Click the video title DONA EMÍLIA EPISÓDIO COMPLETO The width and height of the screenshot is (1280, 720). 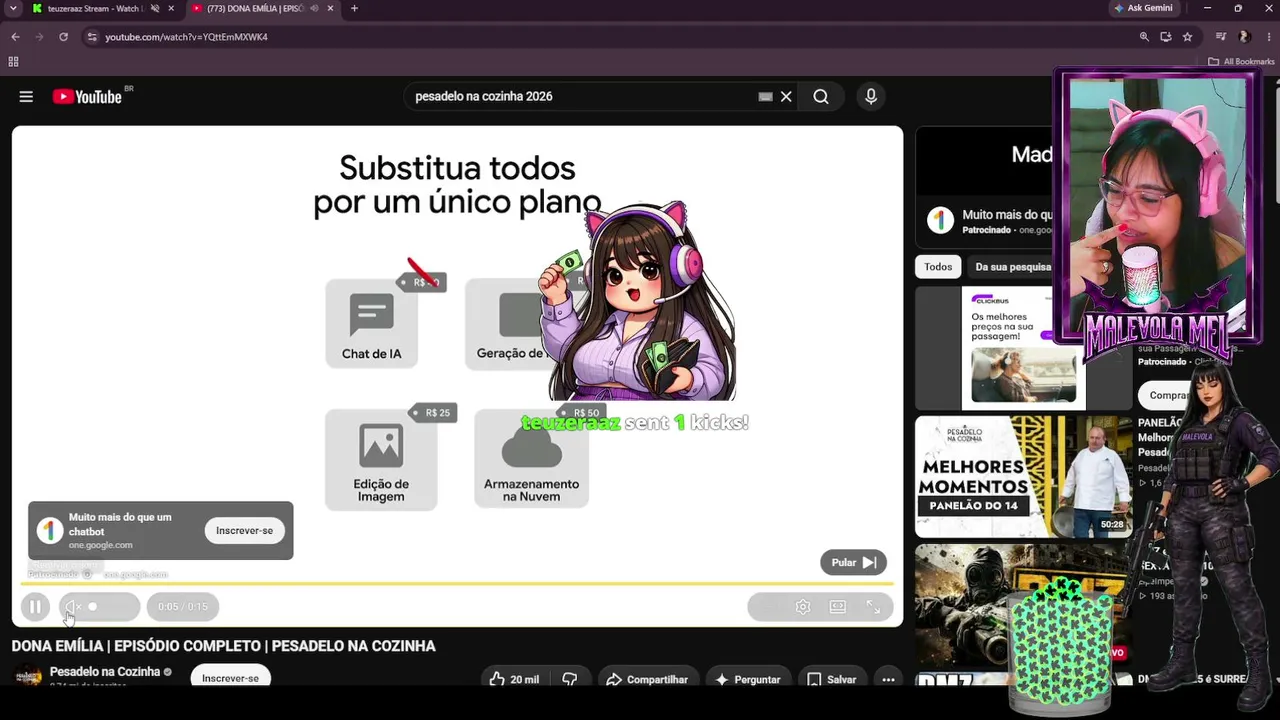[224, 646]
